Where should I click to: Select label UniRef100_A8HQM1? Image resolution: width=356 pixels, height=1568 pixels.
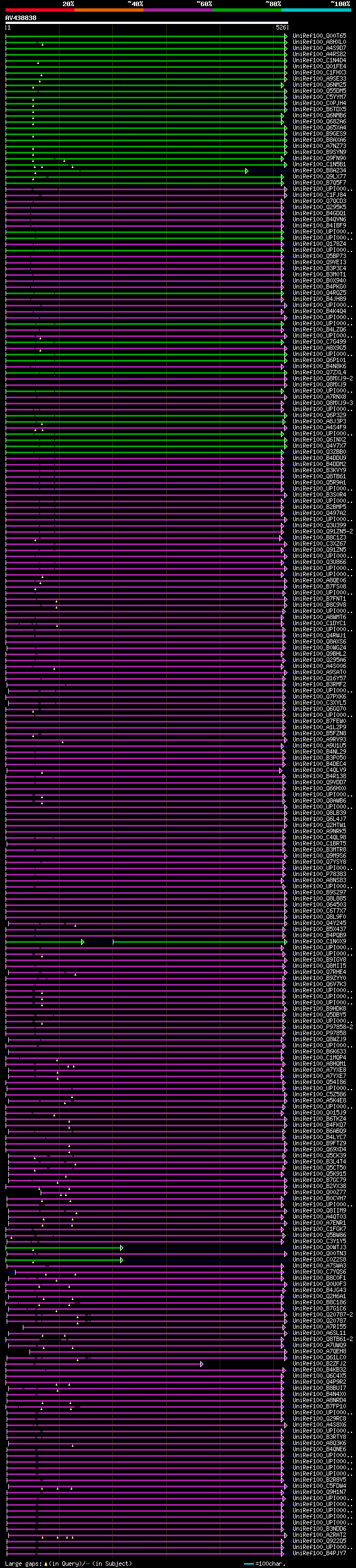point(319,1064)
